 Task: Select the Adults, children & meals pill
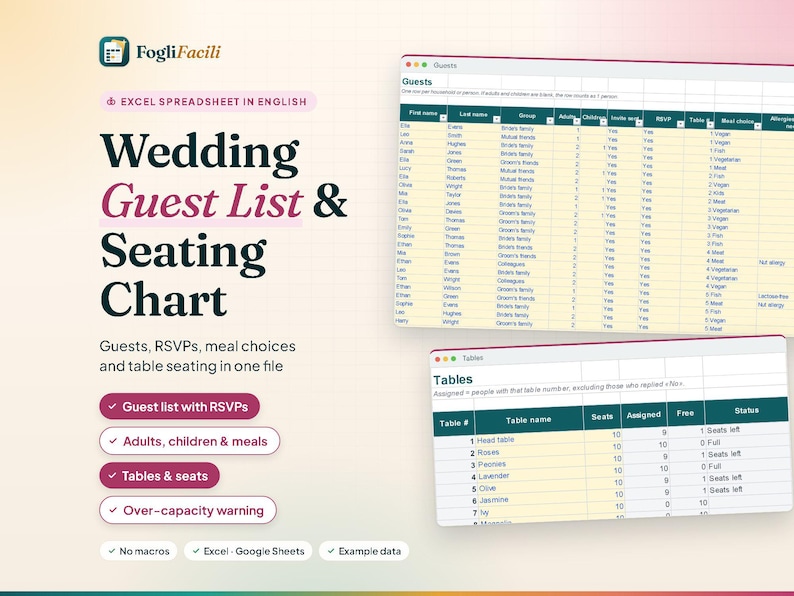click(189, 441)
